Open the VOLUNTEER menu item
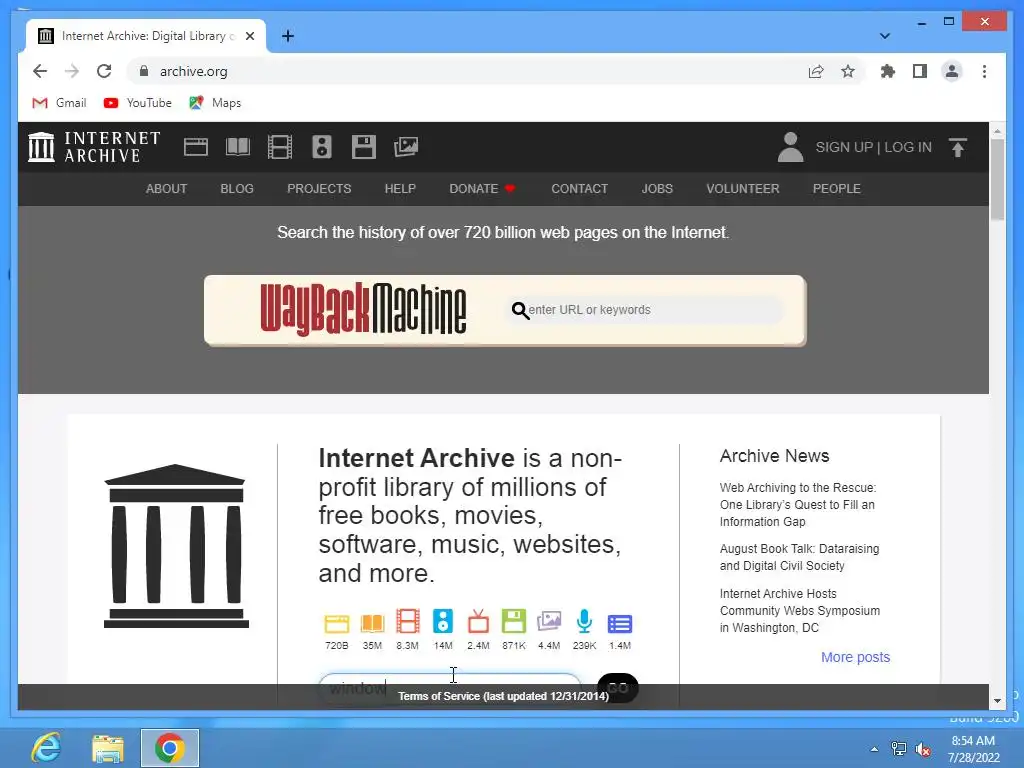 click(x=743, y=189)
